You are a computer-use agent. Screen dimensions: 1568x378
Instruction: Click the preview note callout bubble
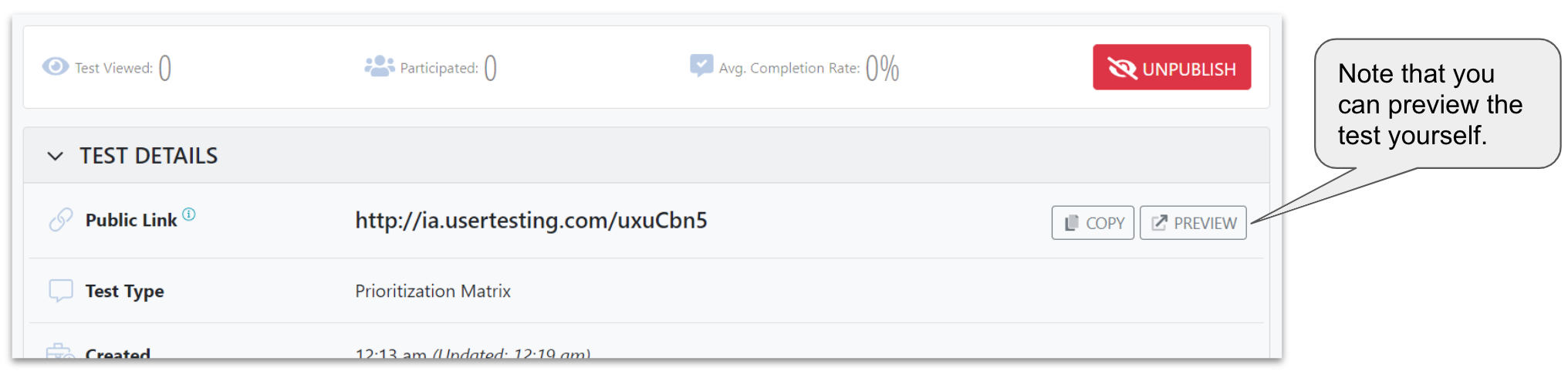coord(1437,103)
